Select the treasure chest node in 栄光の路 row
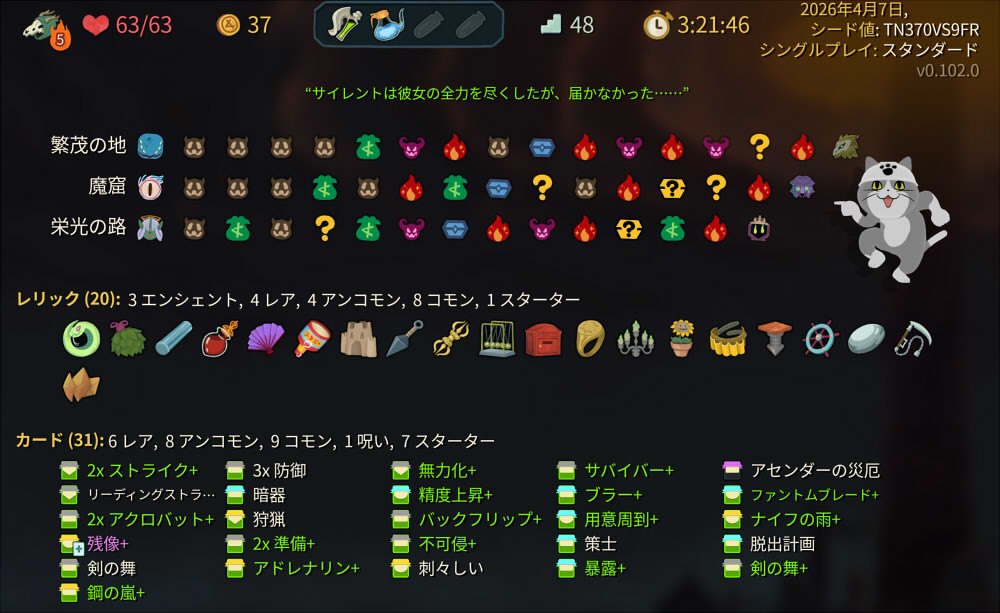Viewport: 1000px width, 613px height. click(x=455, y=229)
